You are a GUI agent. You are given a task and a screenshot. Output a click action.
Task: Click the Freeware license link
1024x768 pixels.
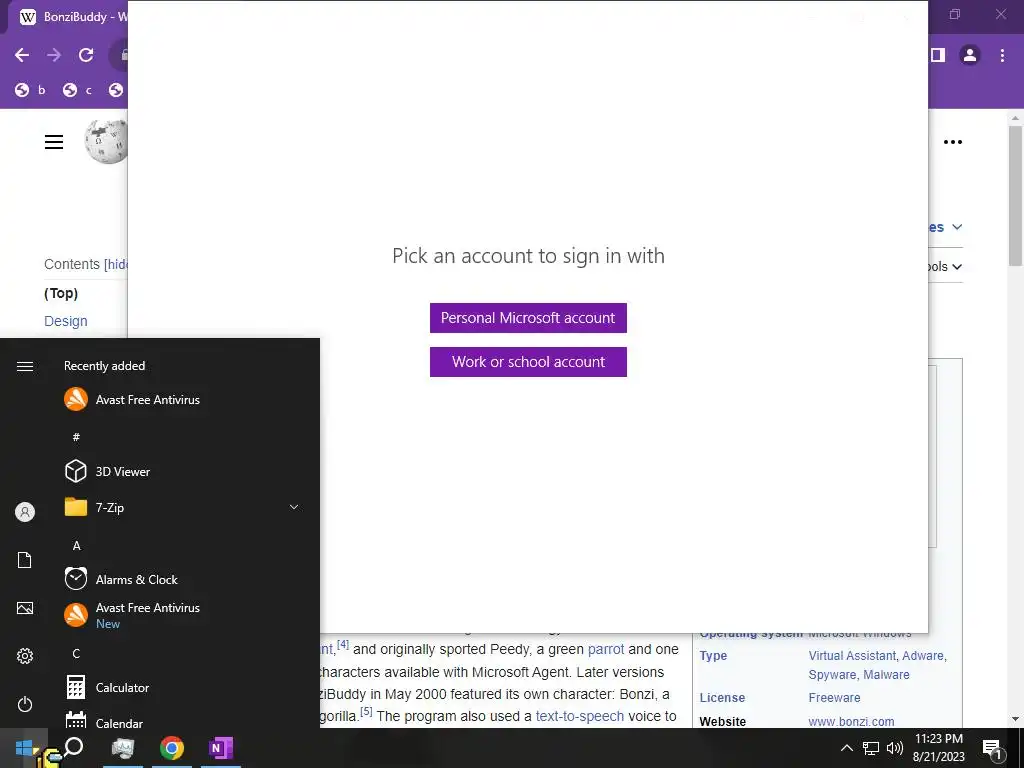tap(834, 697)
